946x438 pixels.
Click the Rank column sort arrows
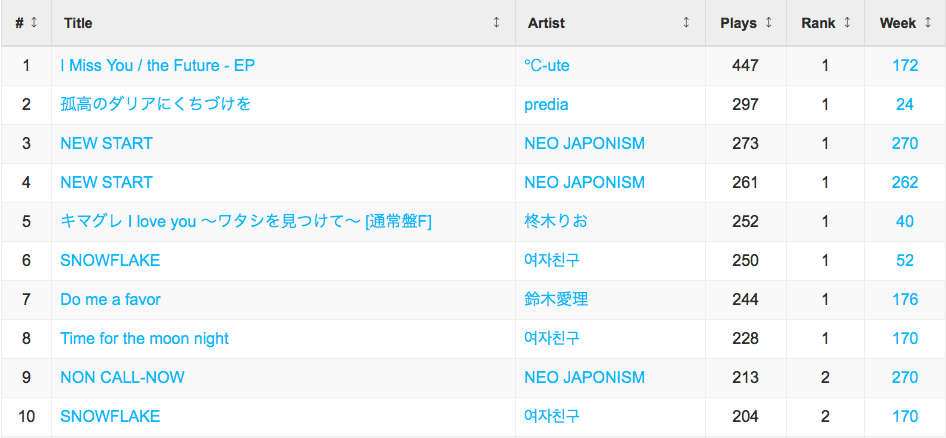(847, 23)
